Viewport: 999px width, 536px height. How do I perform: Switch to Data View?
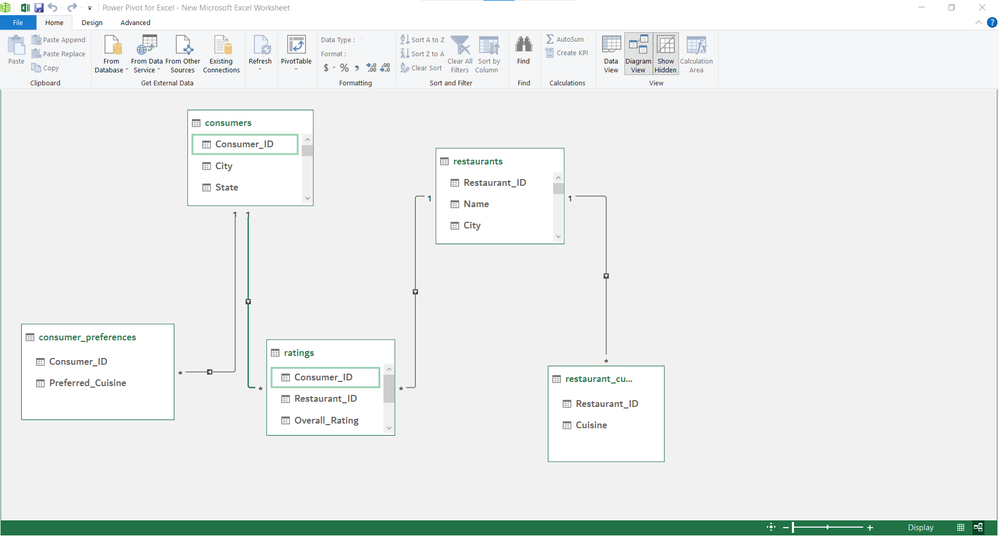[x=611, y=54]
